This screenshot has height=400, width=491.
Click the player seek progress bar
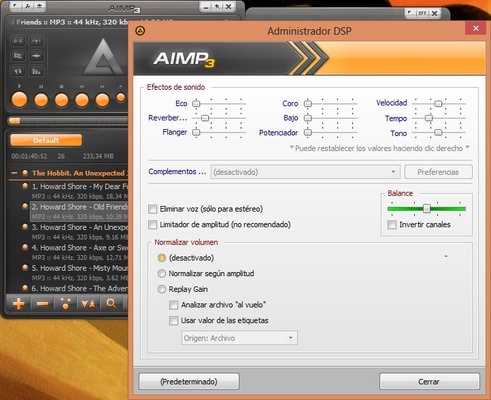tap(68, 121)
